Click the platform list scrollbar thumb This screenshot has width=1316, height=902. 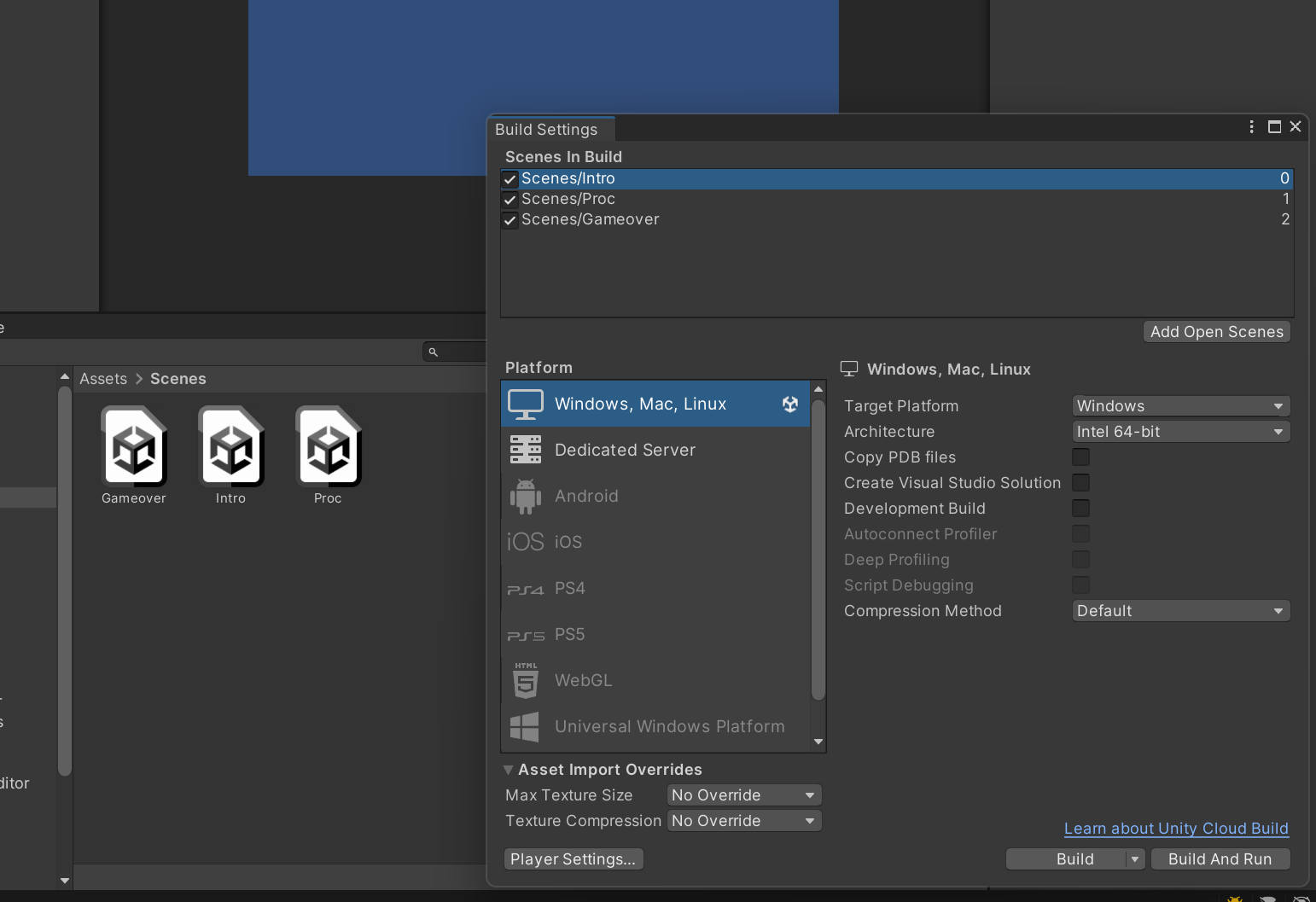(818, 550)
